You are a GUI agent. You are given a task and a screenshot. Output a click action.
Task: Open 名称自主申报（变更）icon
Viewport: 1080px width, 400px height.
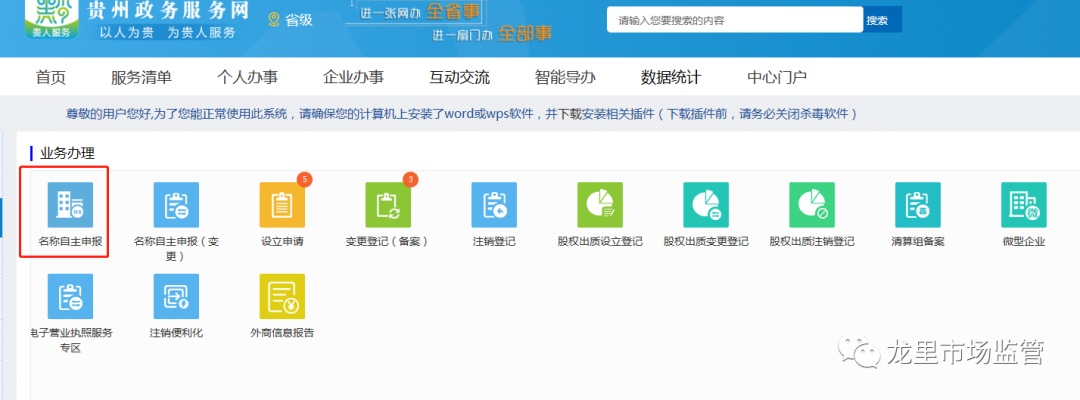pyautogui.click(x=176, y=205)
